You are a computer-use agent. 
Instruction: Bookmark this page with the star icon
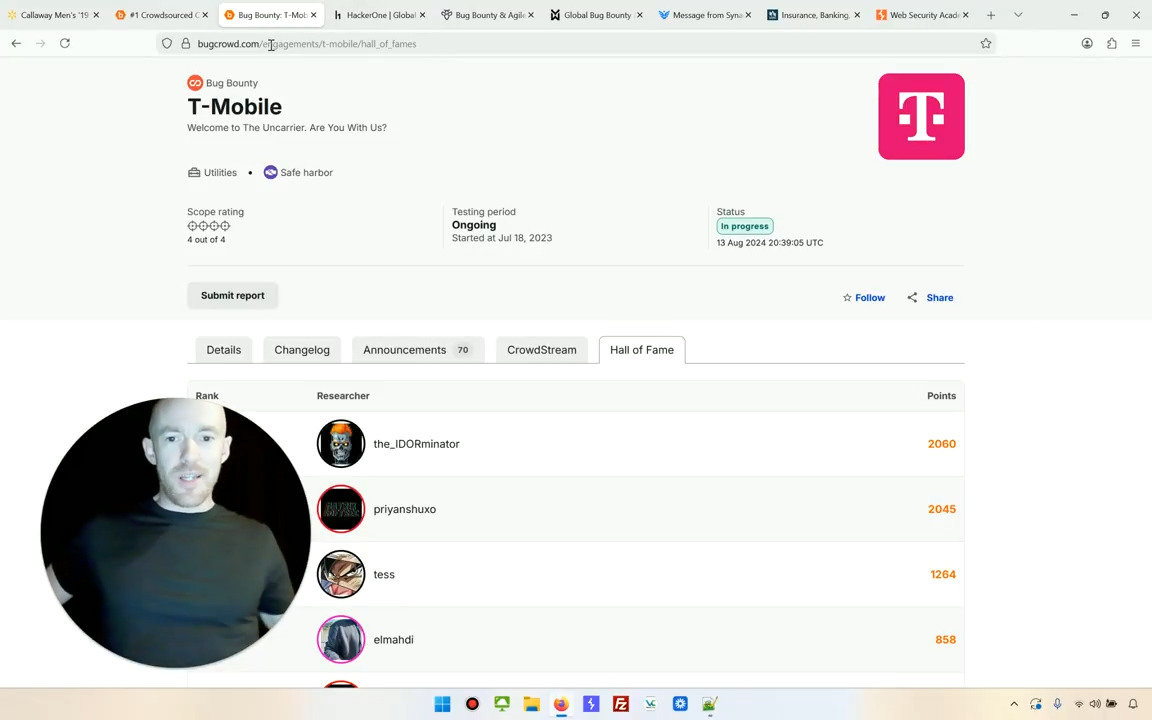point(986,43)
